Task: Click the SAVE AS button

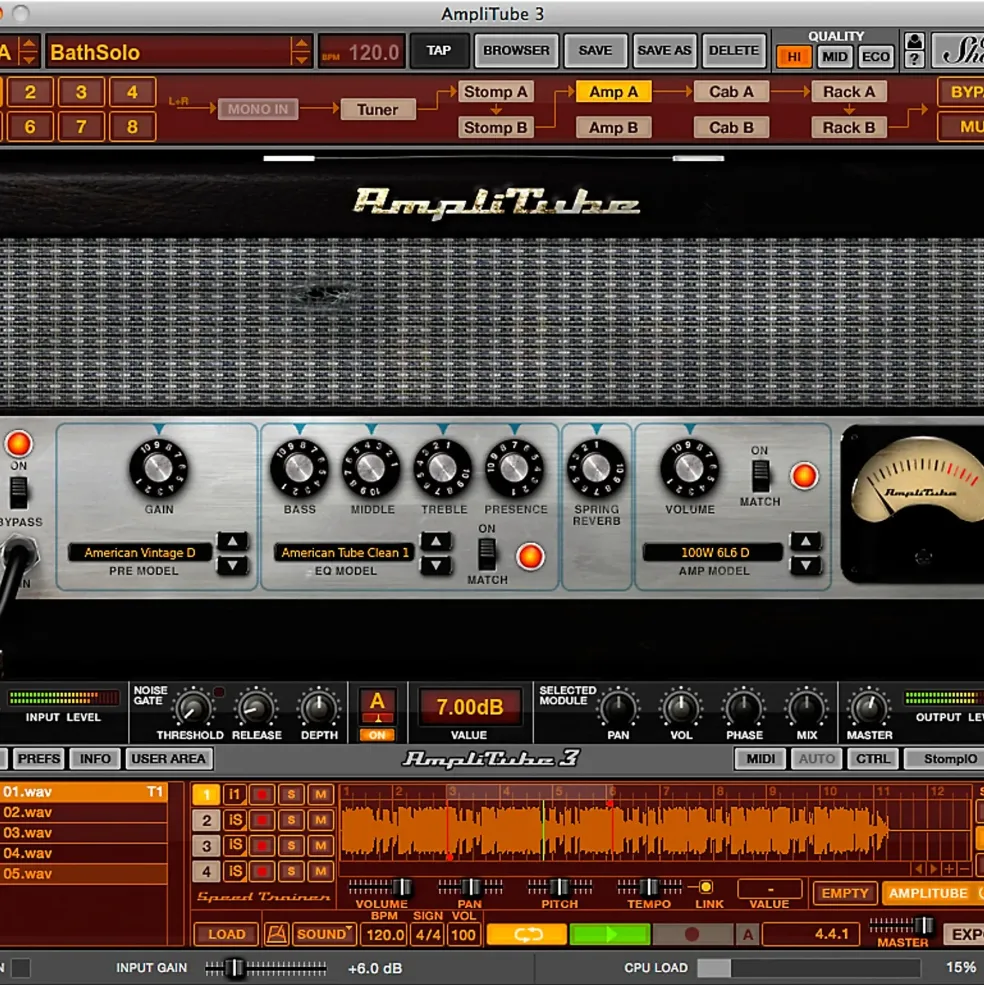Action: 664,50
